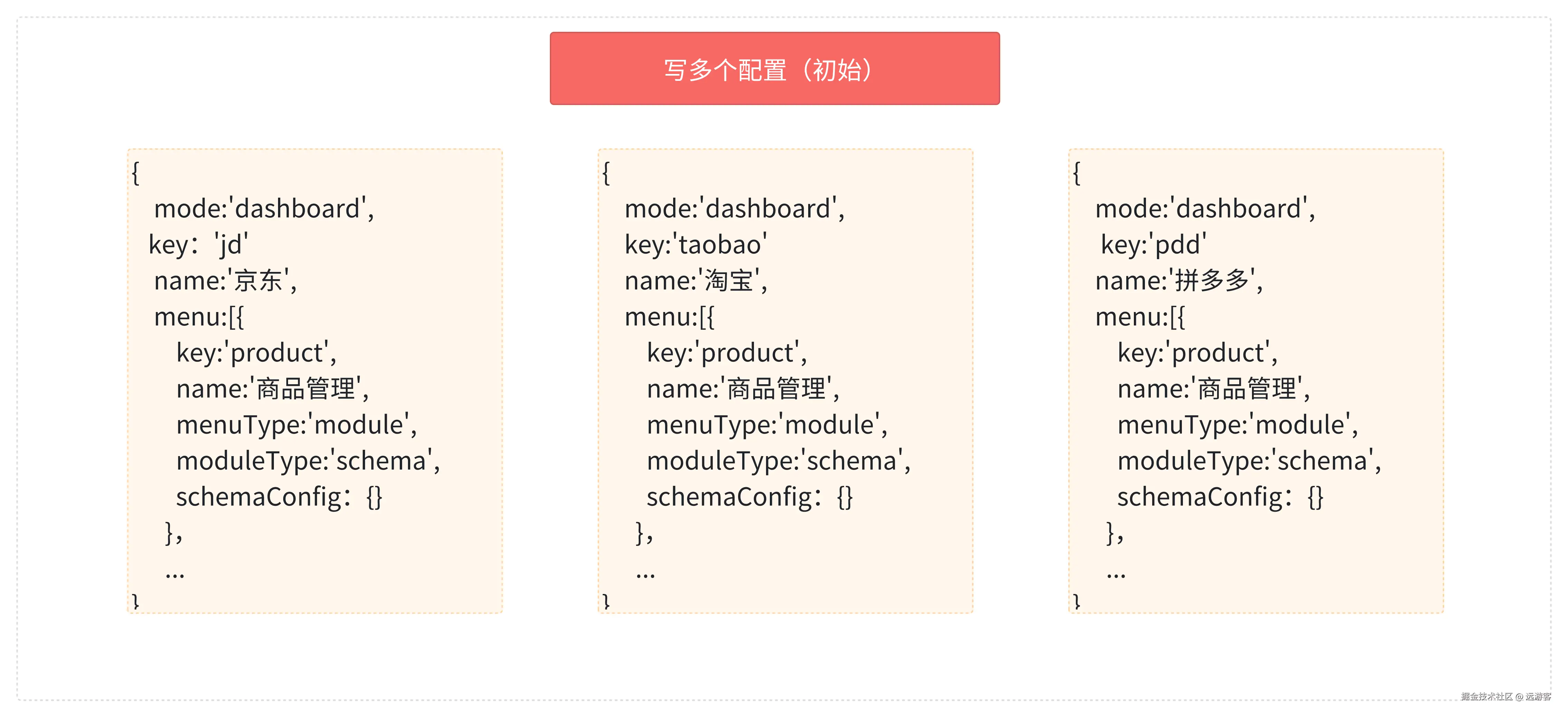Click mode:'dashboard' in the taobao config box

734,209
